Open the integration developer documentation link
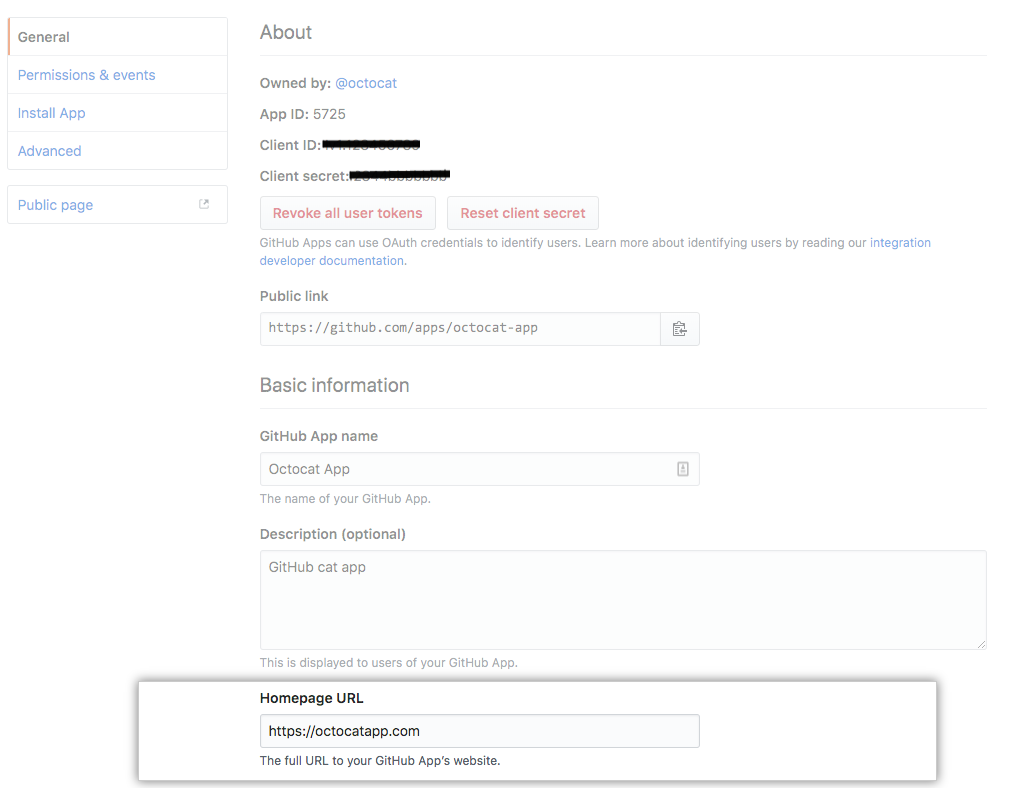Viewport: 1012px width, 788px height. click(899, 242)
